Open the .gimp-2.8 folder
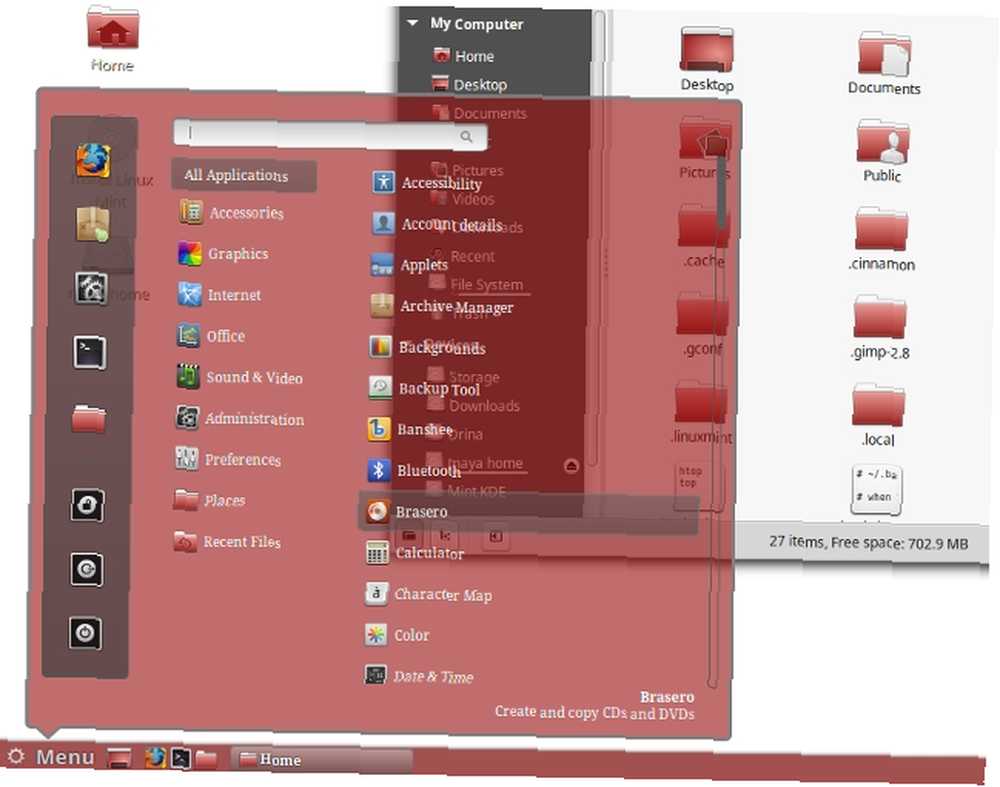 (879, 328)
